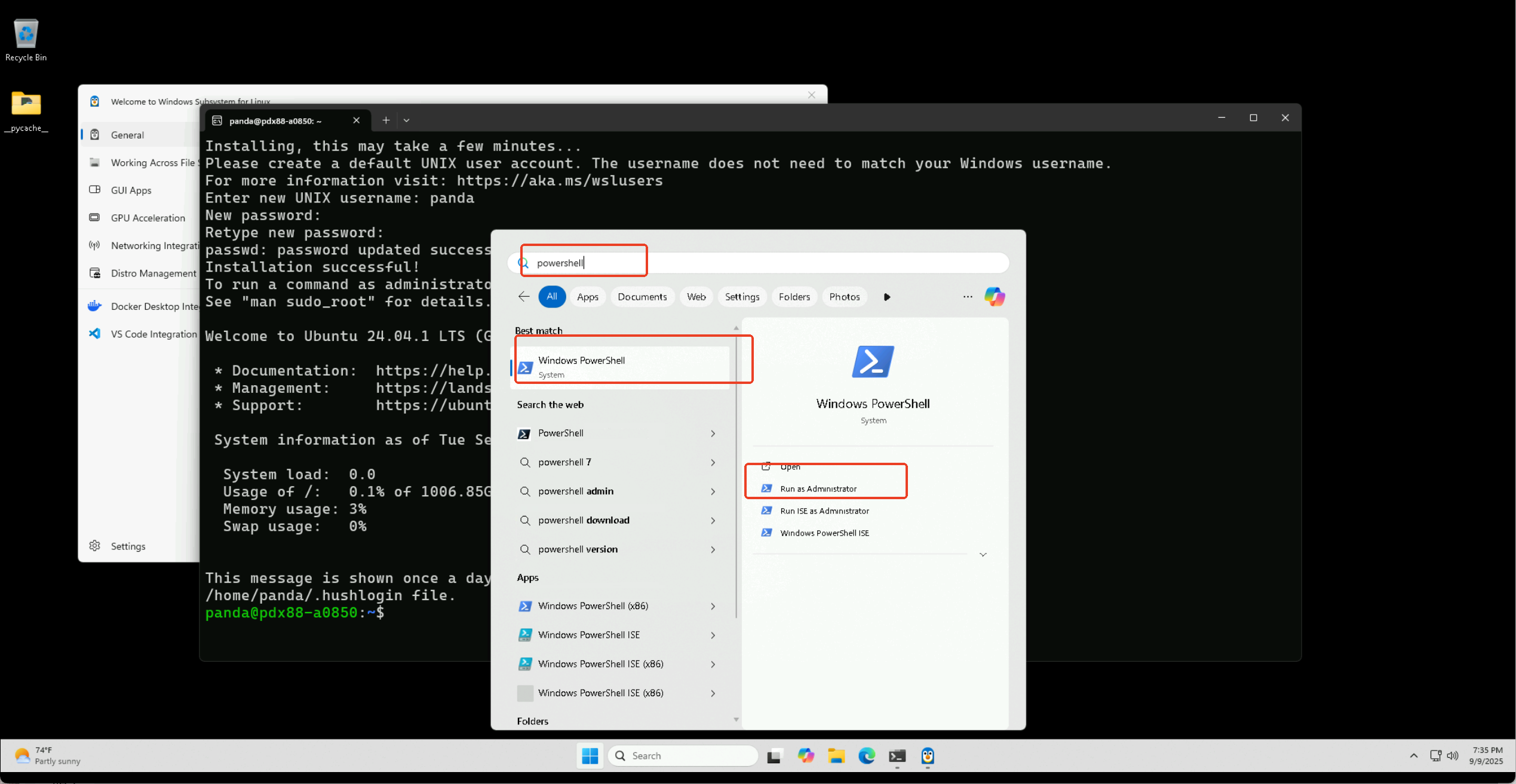The image size is (1516, 784).
Task: Expand Windows PowerShell (x86) app options
Action: (x=713, y=606)
